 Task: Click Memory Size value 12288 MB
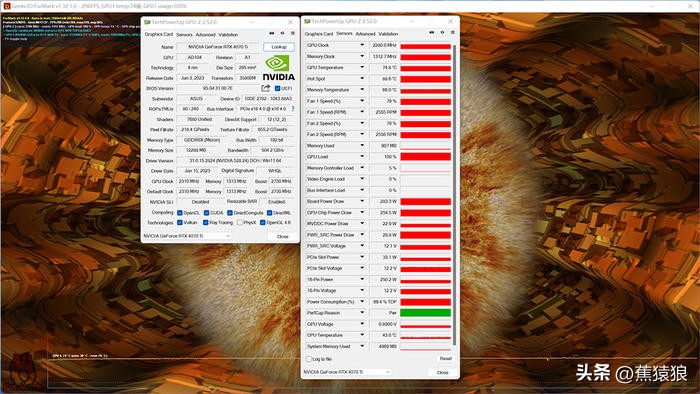(x=196, y=150)
